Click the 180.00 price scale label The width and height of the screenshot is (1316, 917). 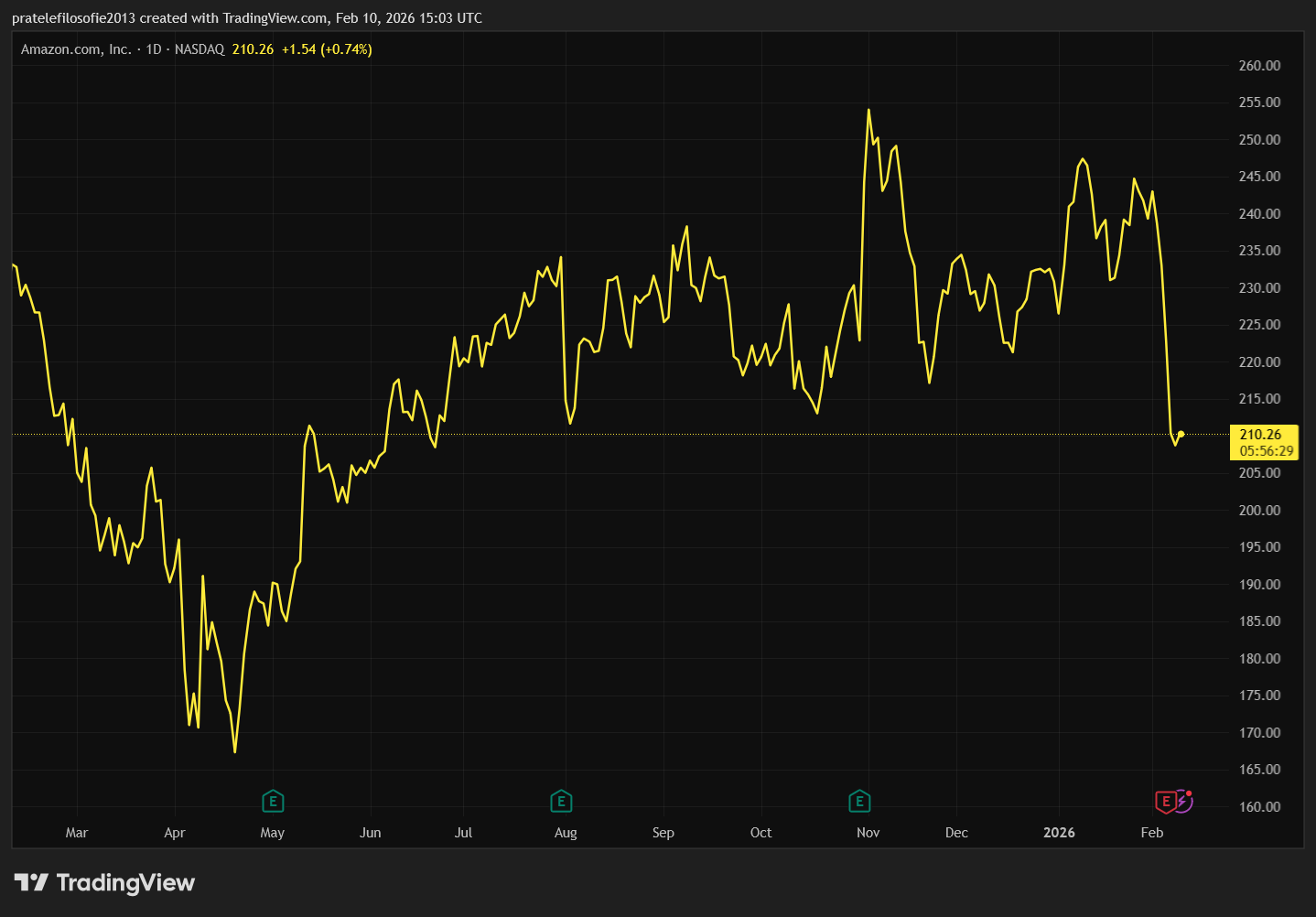tap(1259, 659)
